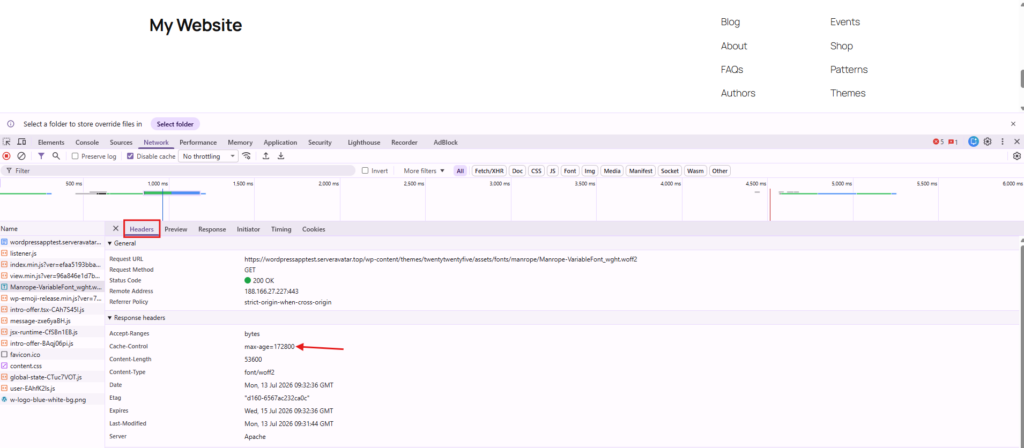The height and width of the screenshot is (448, 1024).
Task: Open Network panel settings gear
Action: pyautogui.click(x=1017, y=156)
